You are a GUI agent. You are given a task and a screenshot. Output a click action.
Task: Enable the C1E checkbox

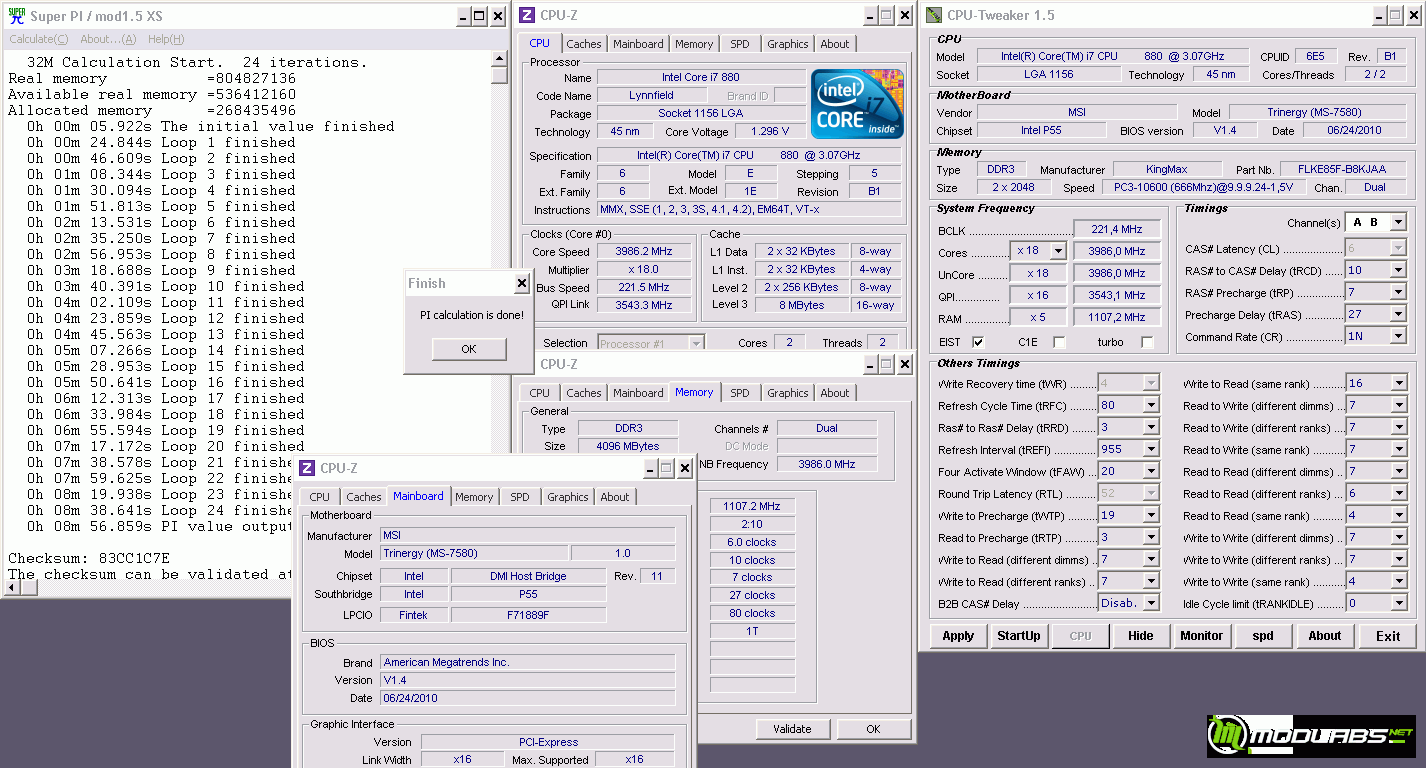coord(1059,342)
